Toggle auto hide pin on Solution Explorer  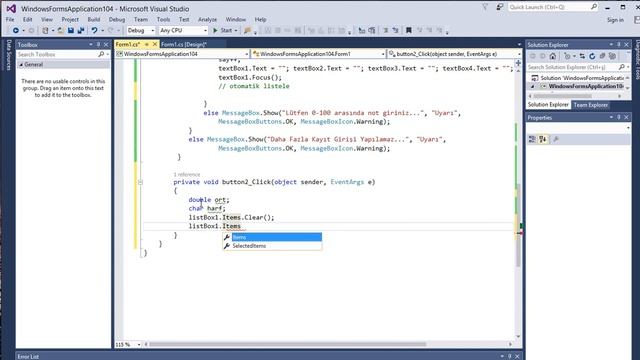pos(619,44)
